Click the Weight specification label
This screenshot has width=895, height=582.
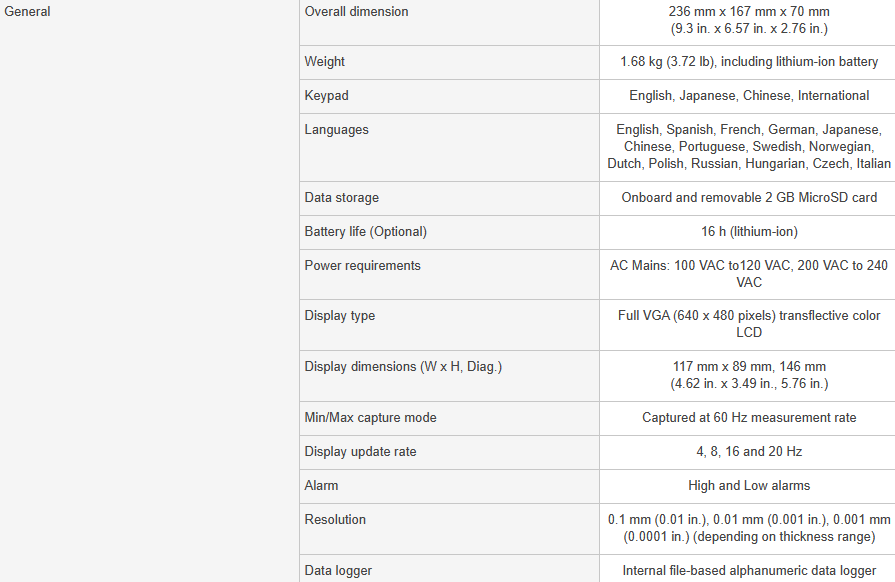[324, 62]
